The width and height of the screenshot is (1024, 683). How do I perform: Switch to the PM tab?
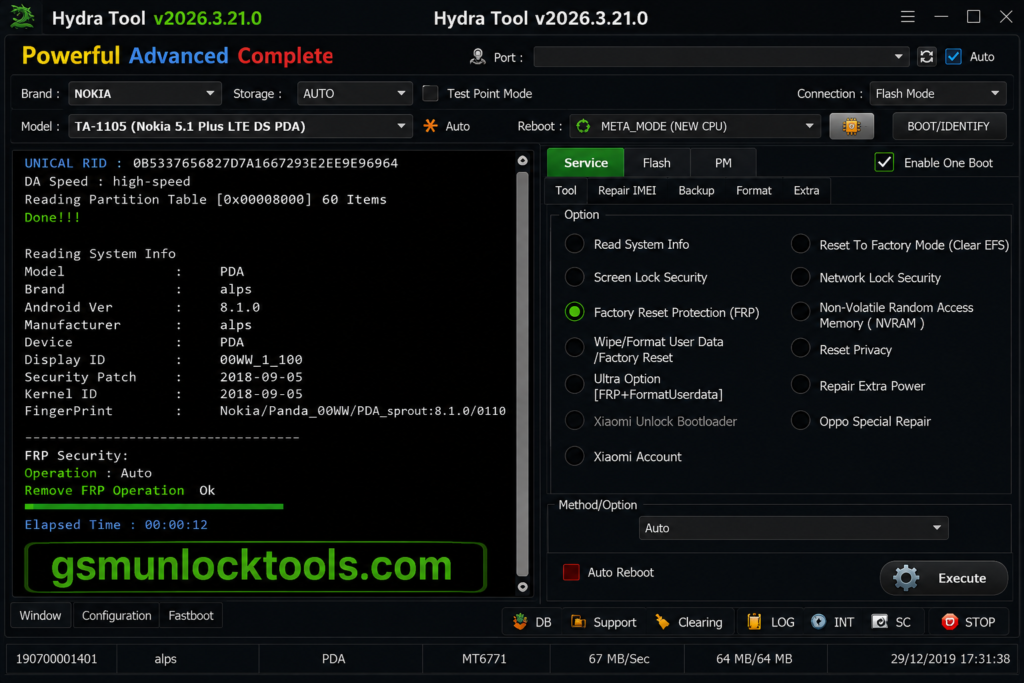722,163
